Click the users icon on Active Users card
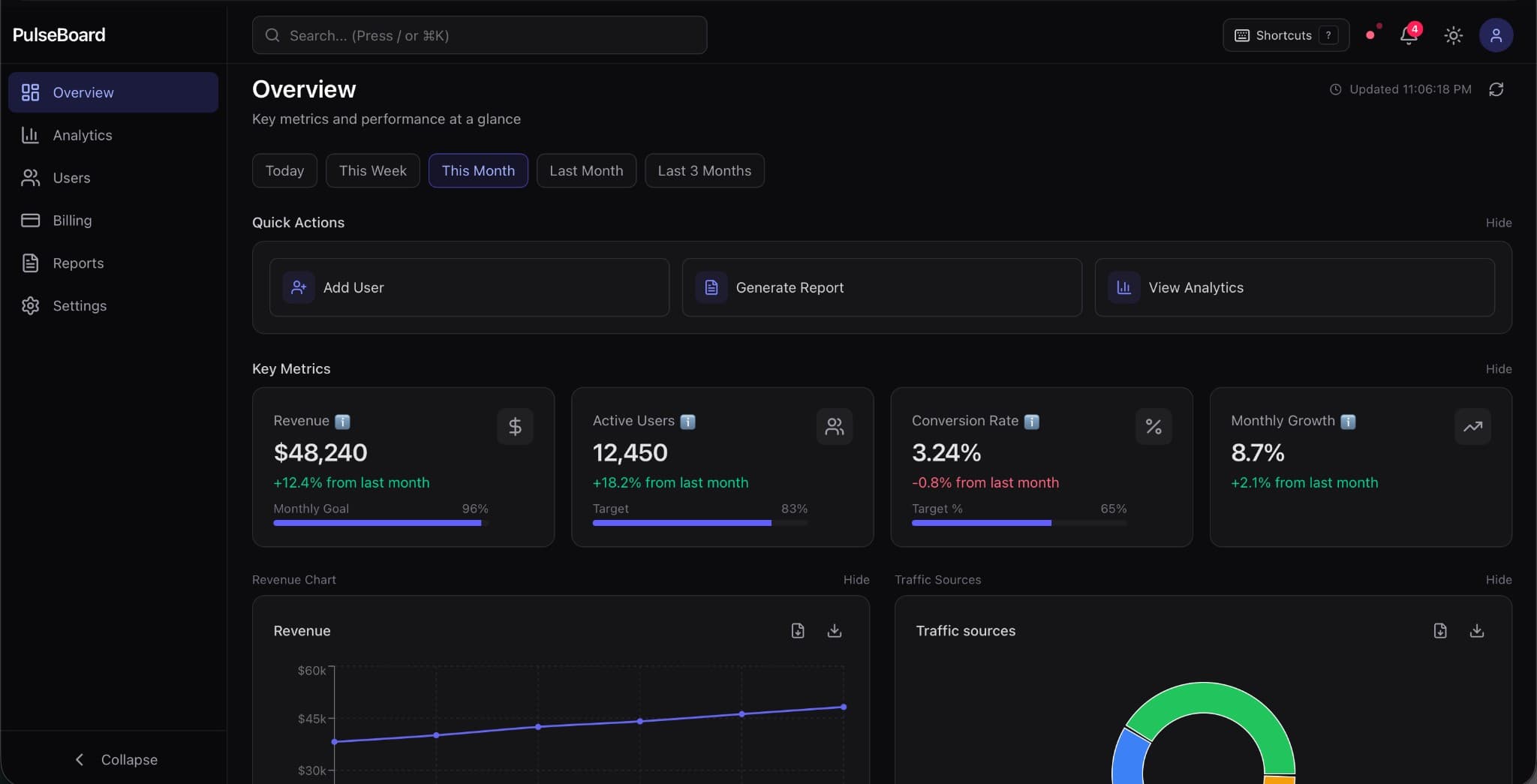This screenshot has width=1537, height=784. coord(835,426)
